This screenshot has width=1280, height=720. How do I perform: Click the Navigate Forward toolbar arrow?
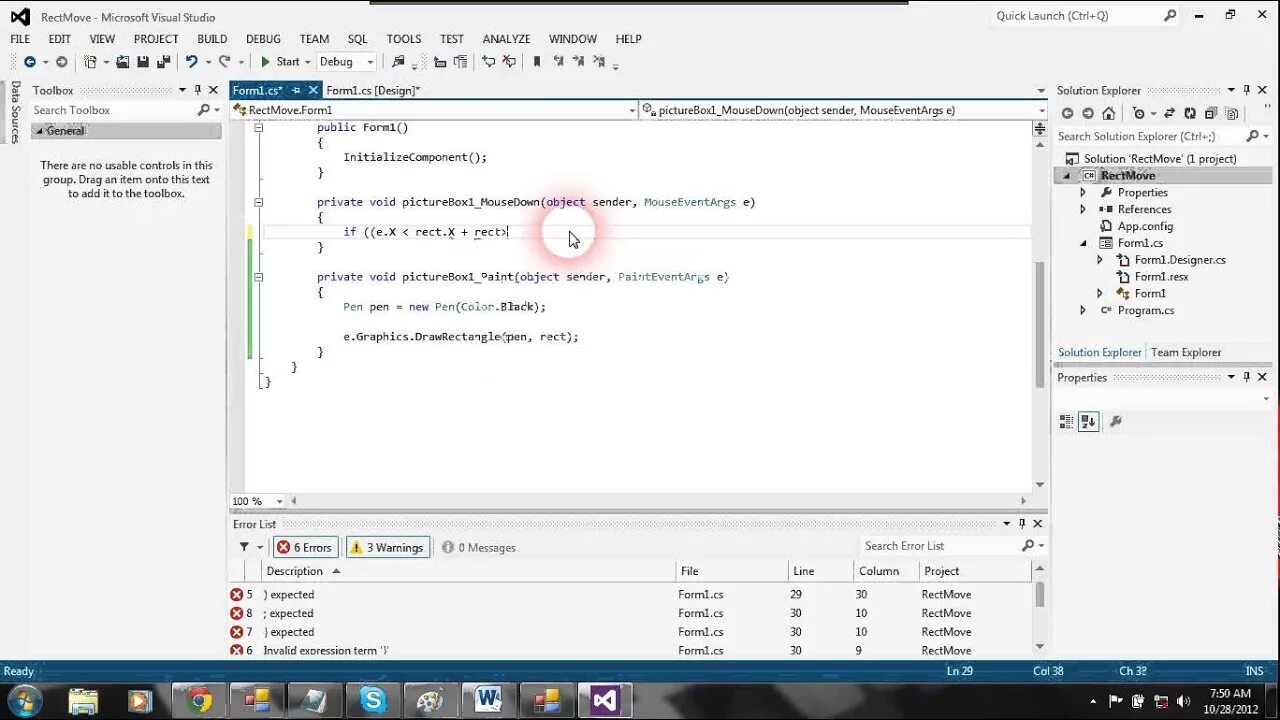coord(61,62)
